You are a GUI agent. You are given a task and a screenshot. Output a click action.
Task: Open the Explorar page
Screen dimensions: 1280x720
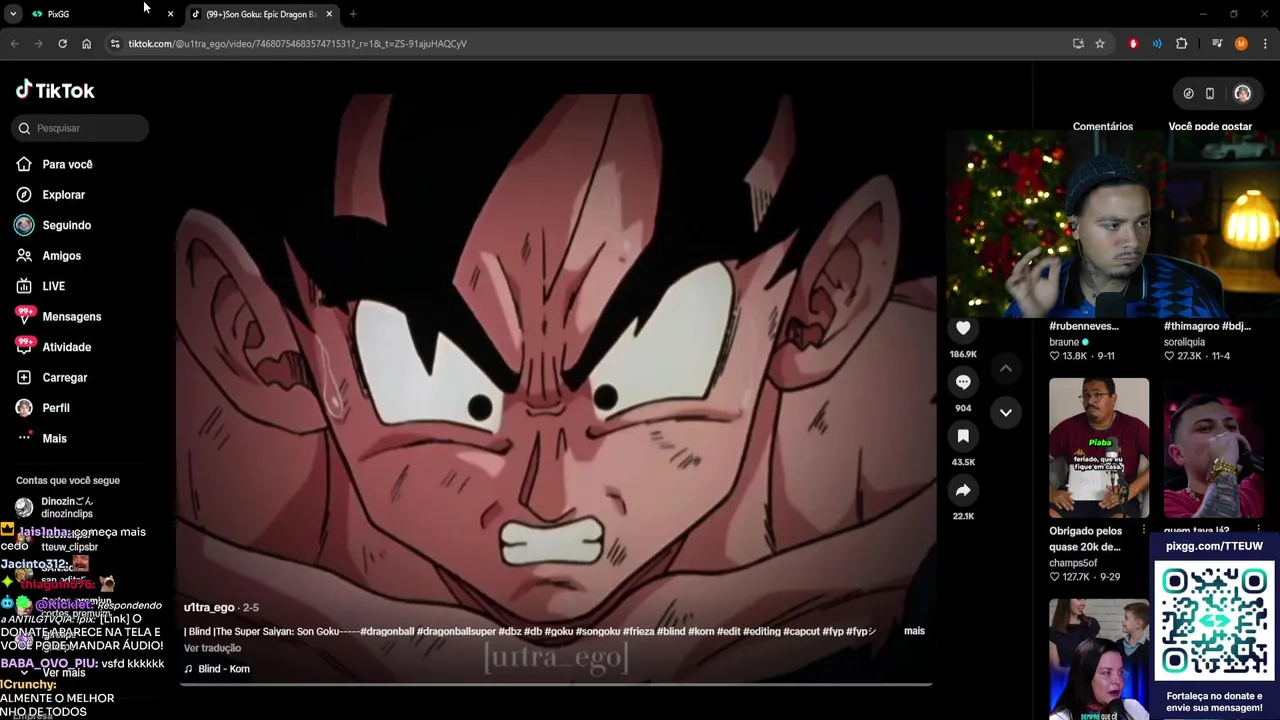click(63, 195)
